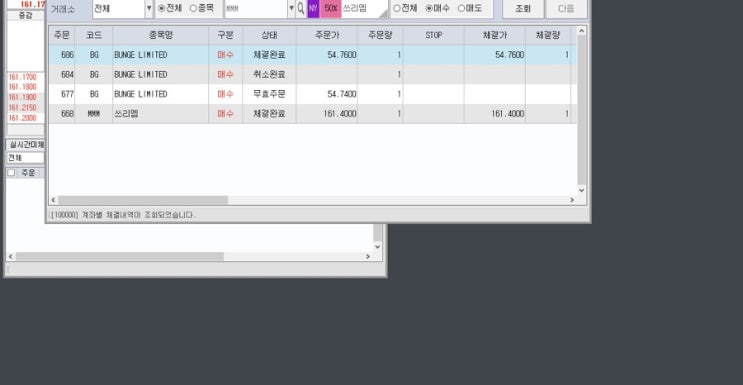Click the pink 50% margin badge

331,9
